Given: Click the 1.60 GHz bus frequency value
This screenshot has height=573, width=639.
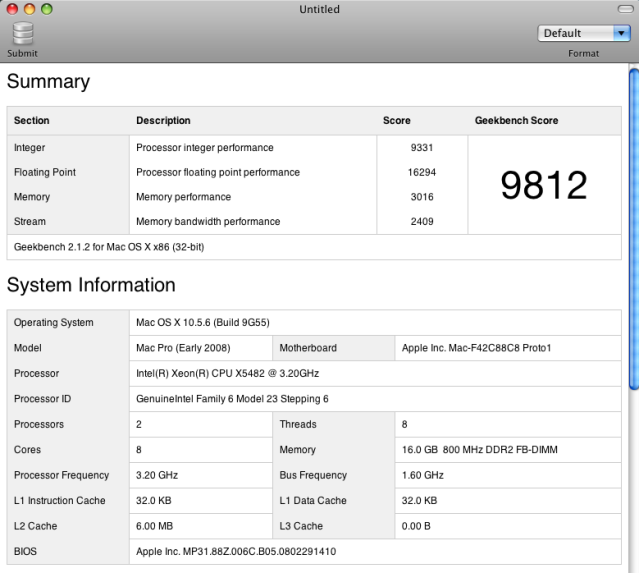Looking at the screenshot, I should pyautogui.click(x=423, y=475).
